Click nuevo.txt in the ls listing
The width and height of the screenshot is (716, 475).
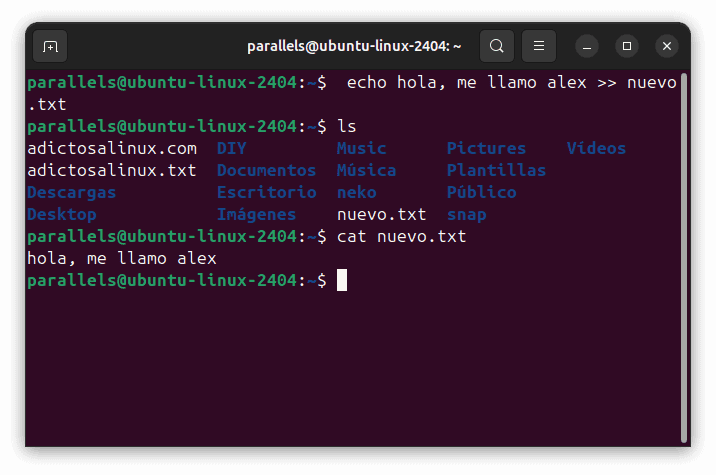click(x=382, y=215)
